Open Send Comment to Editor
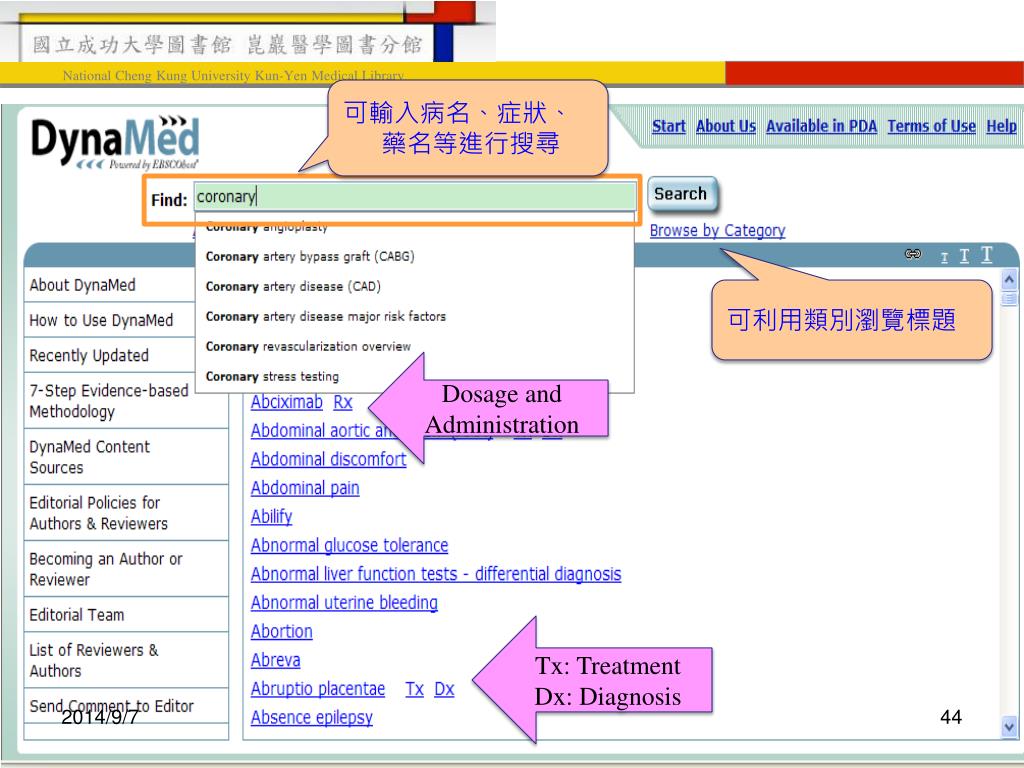This screenshot has width=1024, height=768. [x=126, y=707]
